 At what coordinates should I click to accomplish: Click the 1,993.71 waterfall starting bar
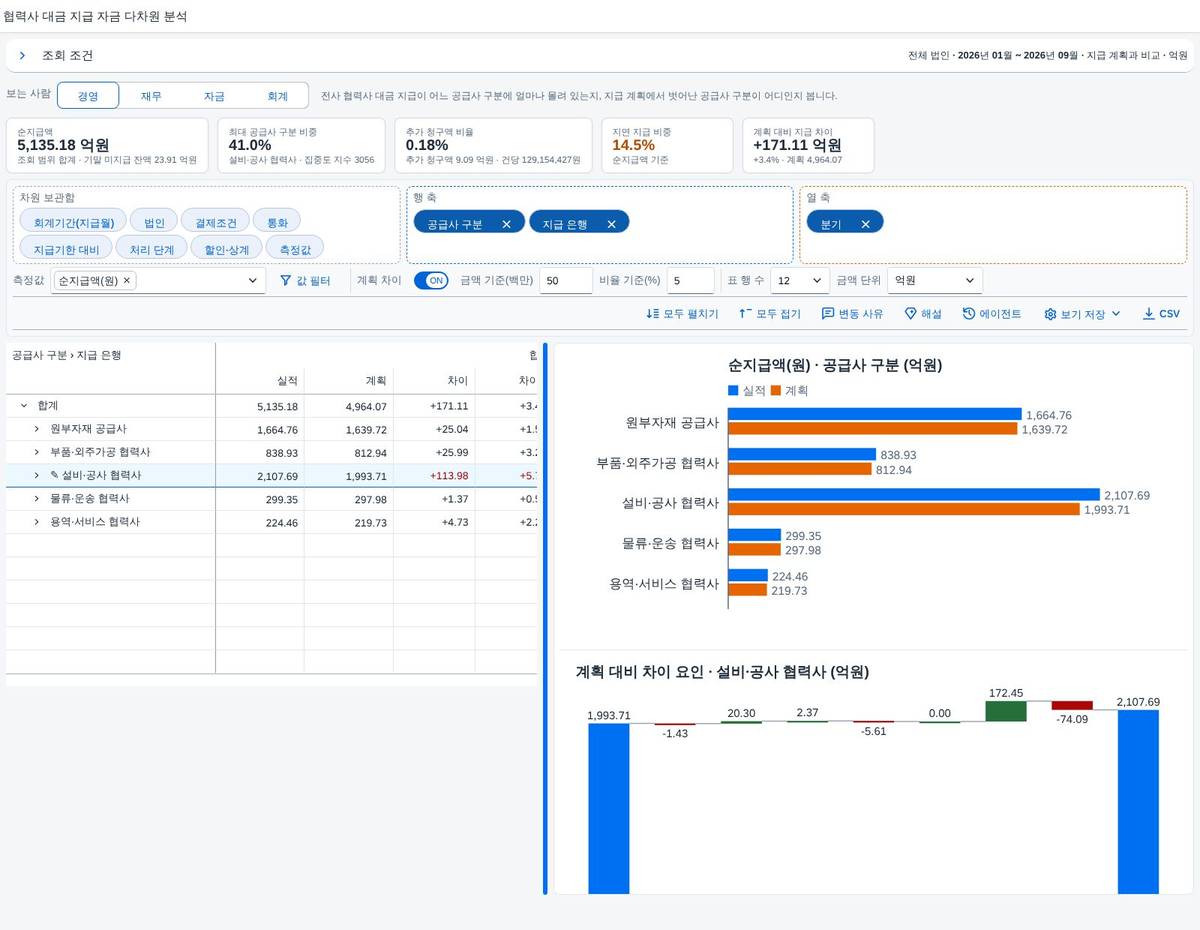click(x=609, y=808)
